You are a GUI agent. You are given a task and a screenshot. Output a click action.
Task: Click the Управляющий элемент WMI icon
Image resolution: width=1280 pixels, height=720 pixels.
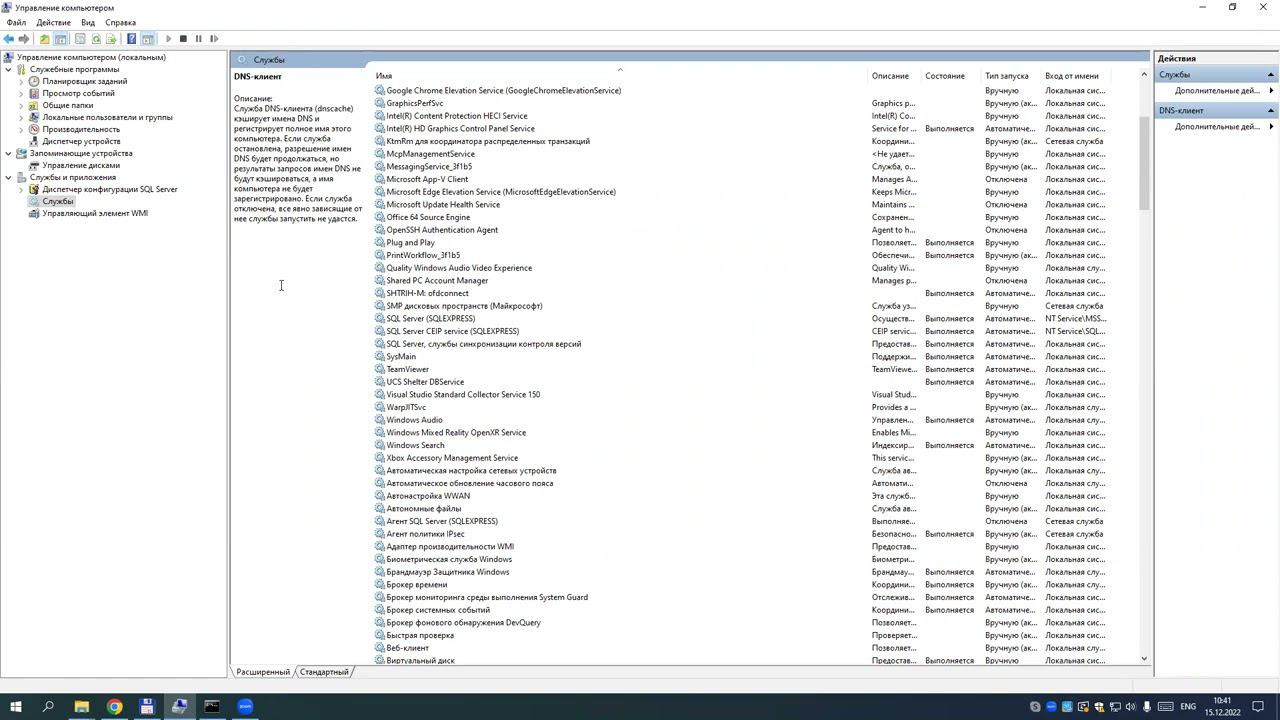click(34, 213)
